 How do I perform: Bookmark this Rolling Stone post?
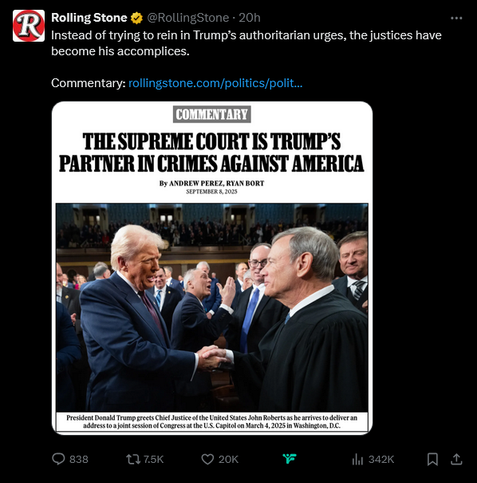[x=432, y=459]
